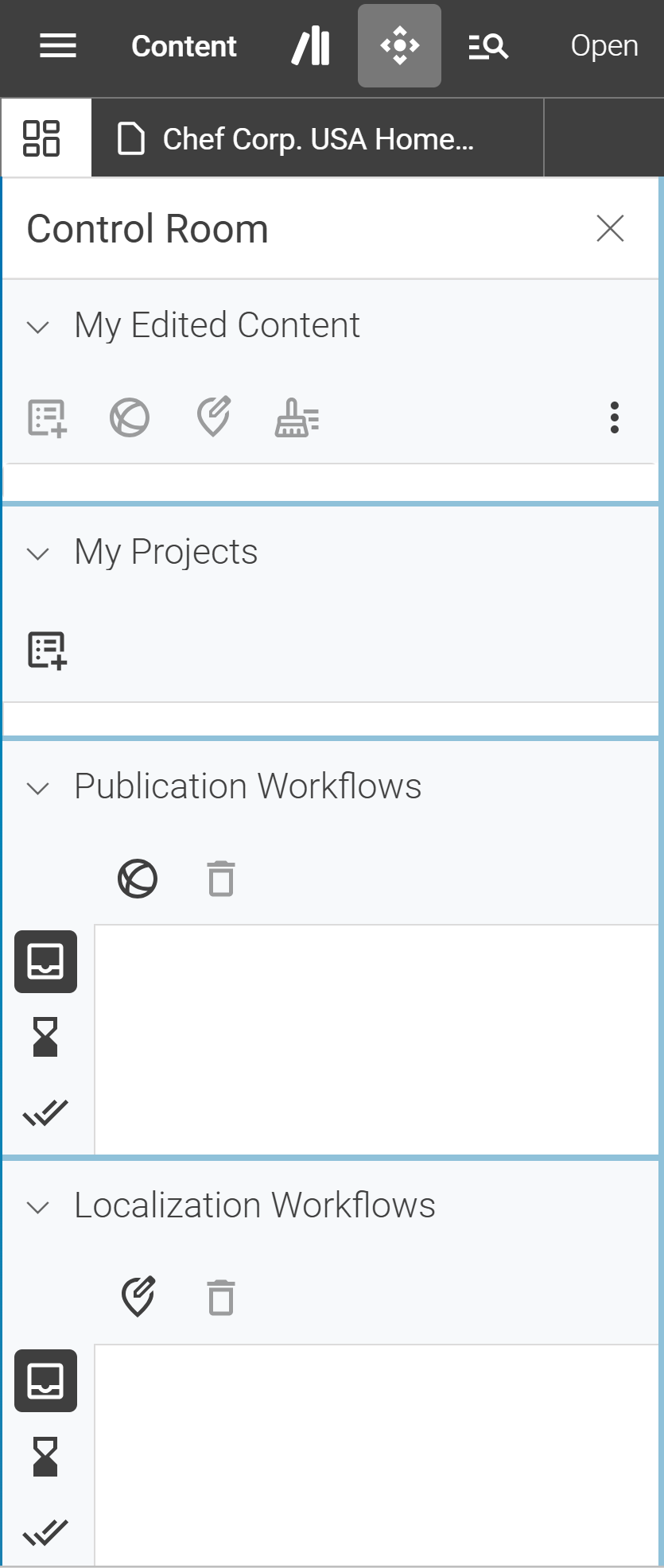This screenshot has height=1568, width=664.
Task: Collapse the Publication Workflows section
Action: [x=38, y=788]
